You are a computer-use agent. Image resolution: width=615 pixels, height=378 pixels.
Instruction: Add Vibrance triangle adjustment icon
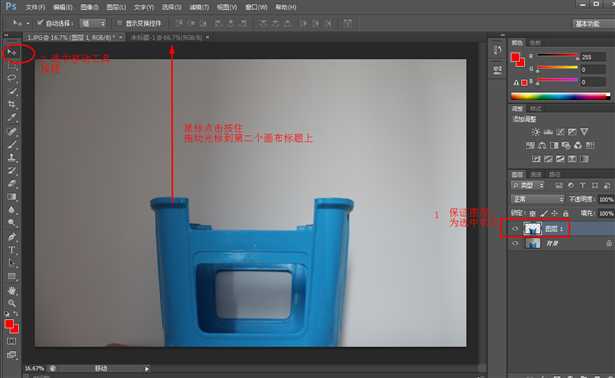(x=584, y=132)
